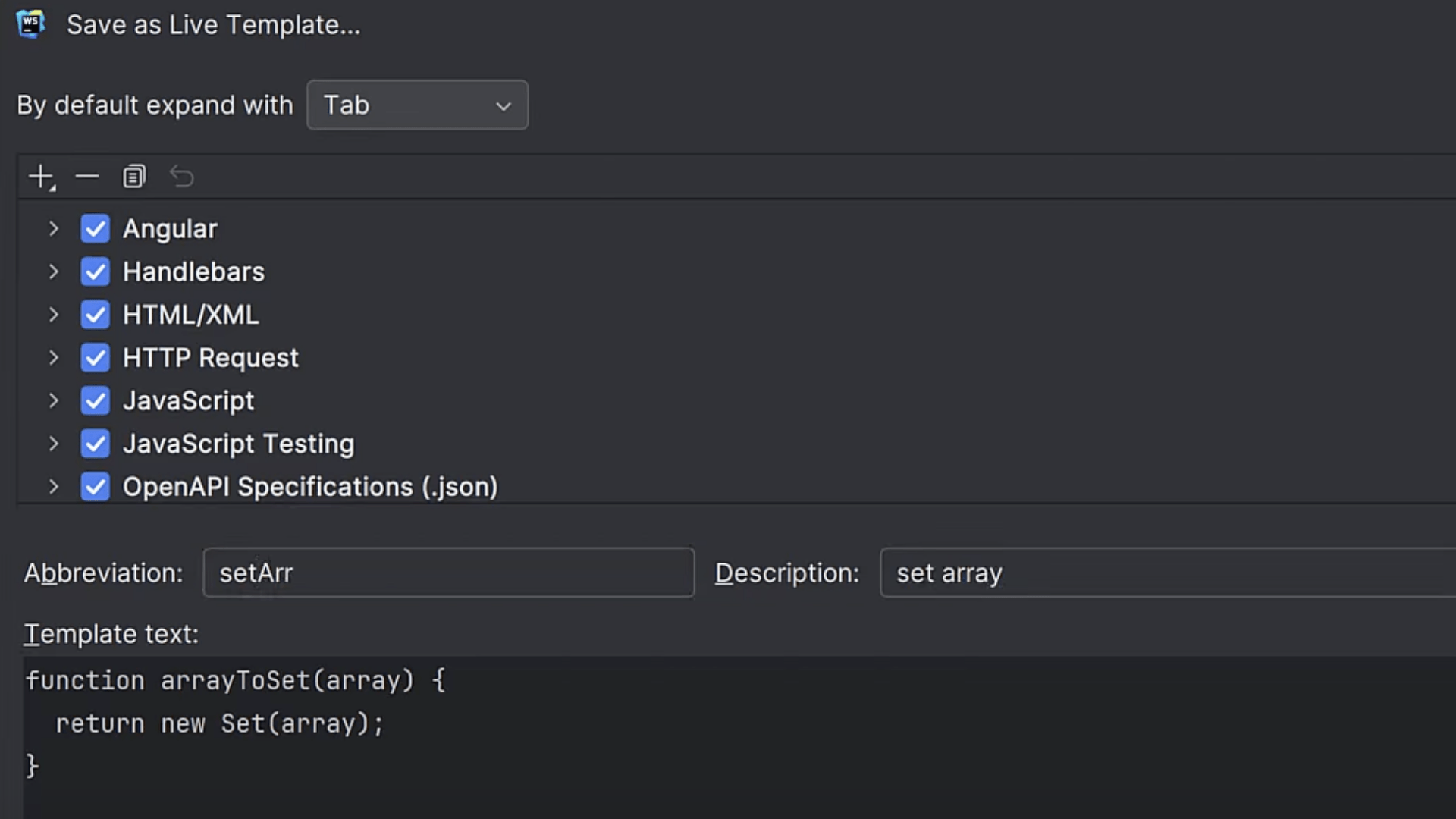Click the Remove minus icon
1456x819 pixels.
coord(87,177)
